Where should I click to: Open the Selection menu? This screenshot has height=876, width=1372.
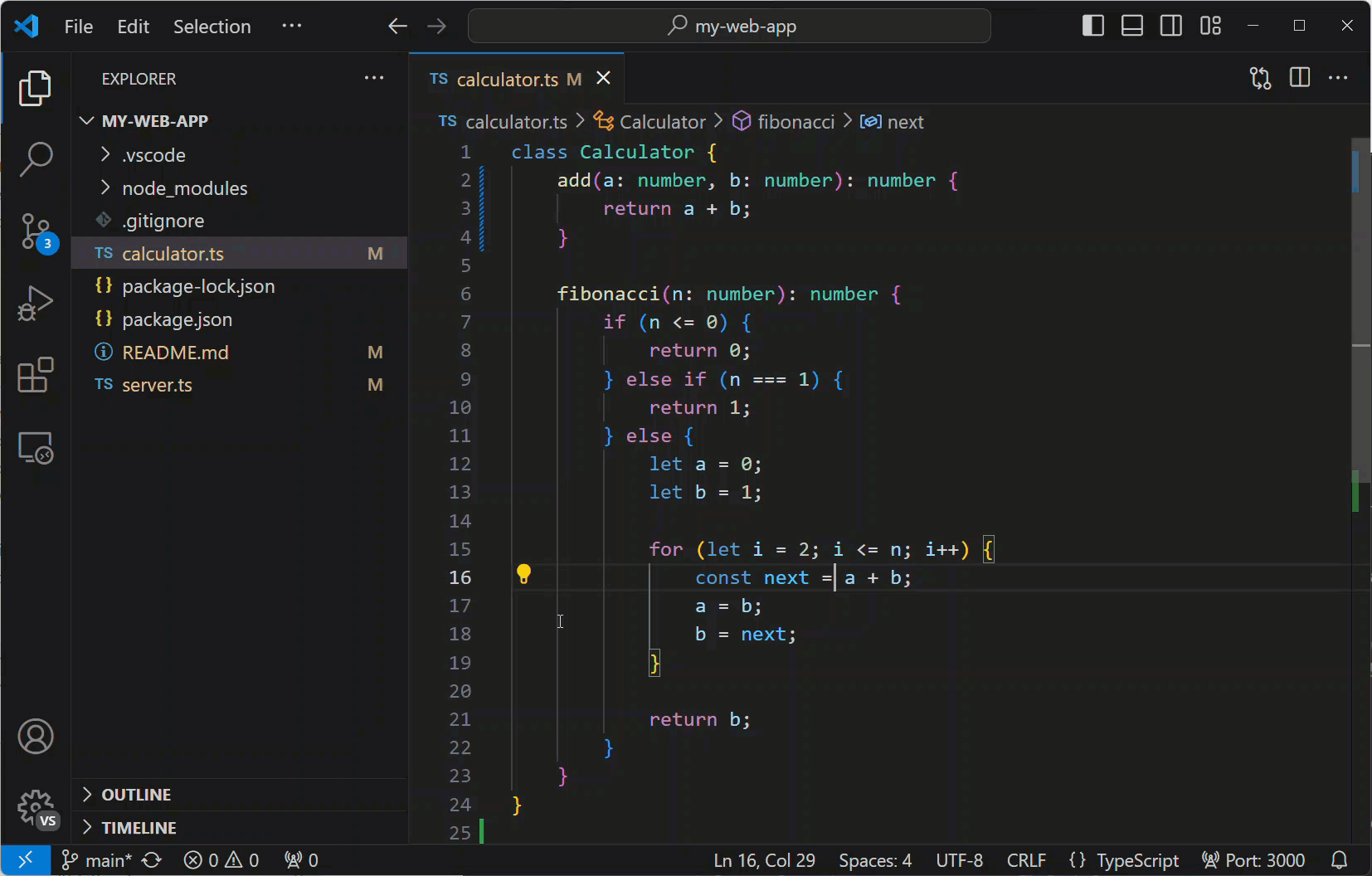212,27
